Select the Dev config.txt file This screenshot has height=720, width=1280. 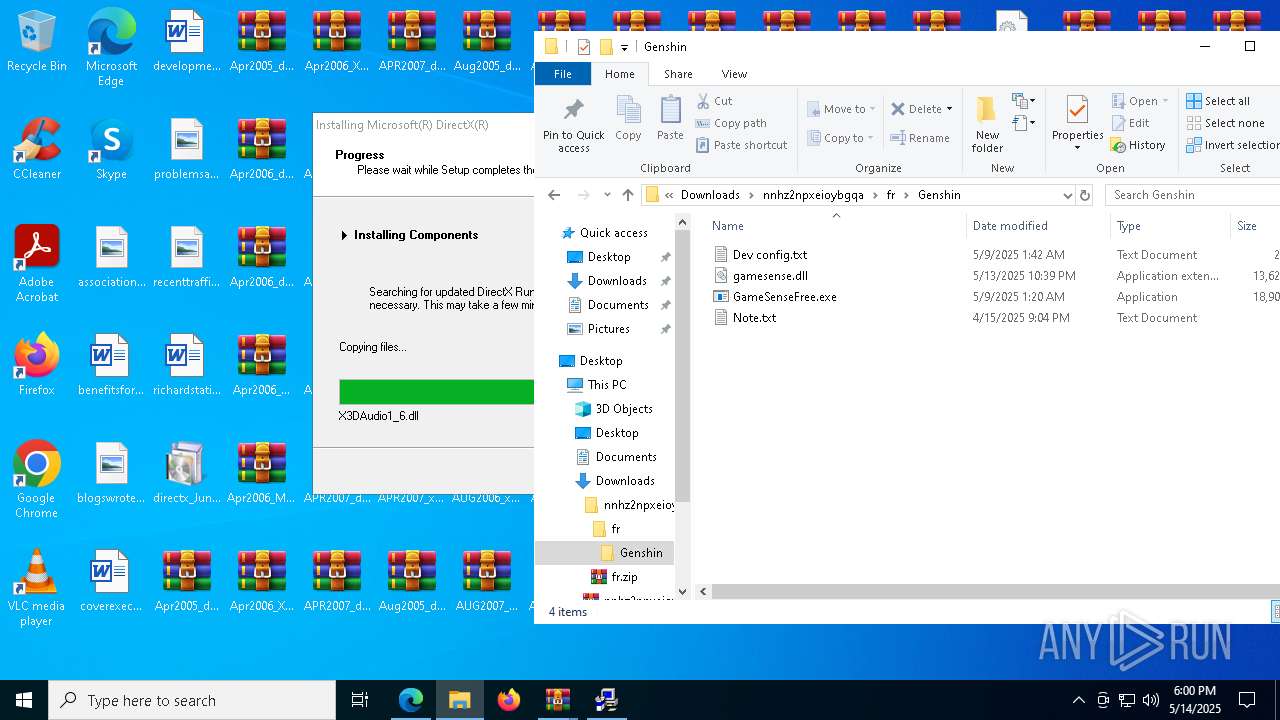pos(769,255)
